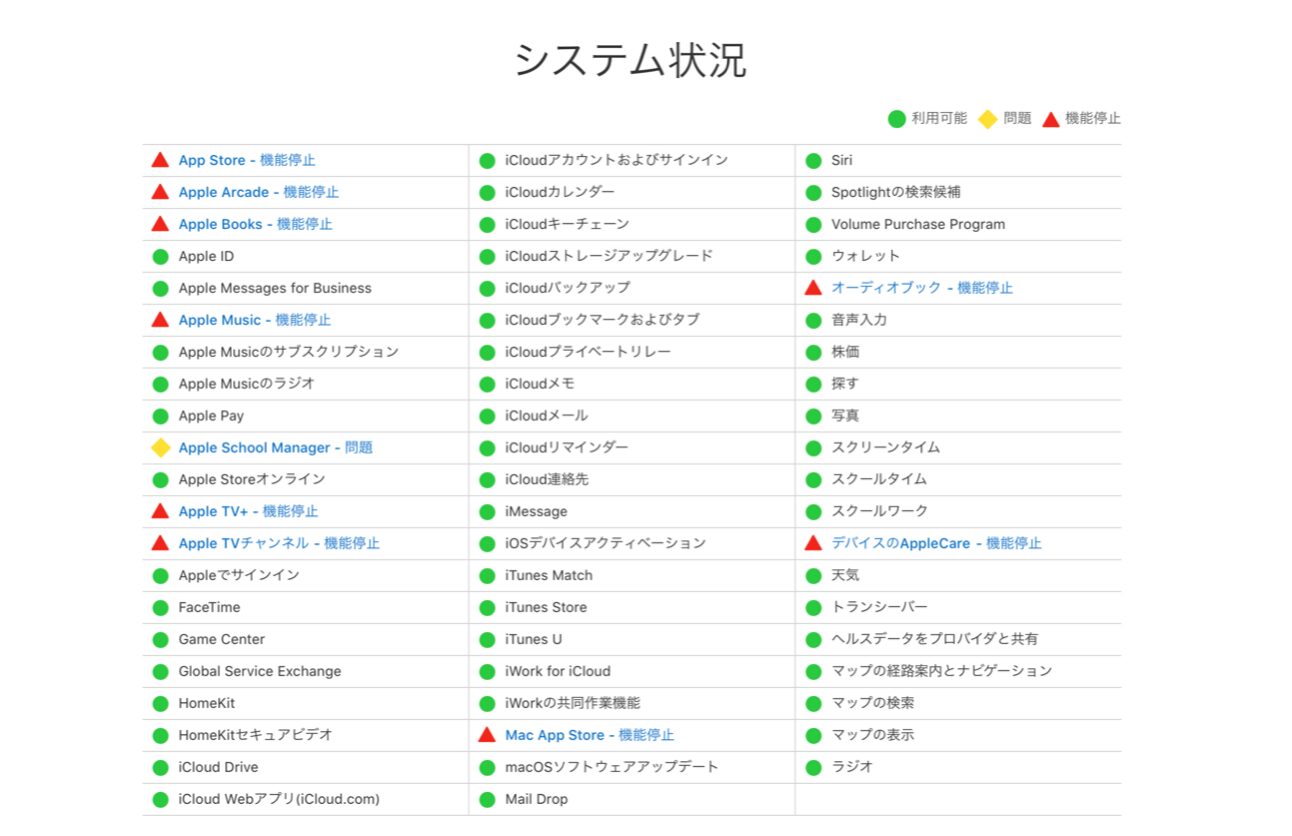Viewport: 1292px width, 836px height.
Task: Select the iCloudストレージアップグレード entry
Action: coord(609,256)
